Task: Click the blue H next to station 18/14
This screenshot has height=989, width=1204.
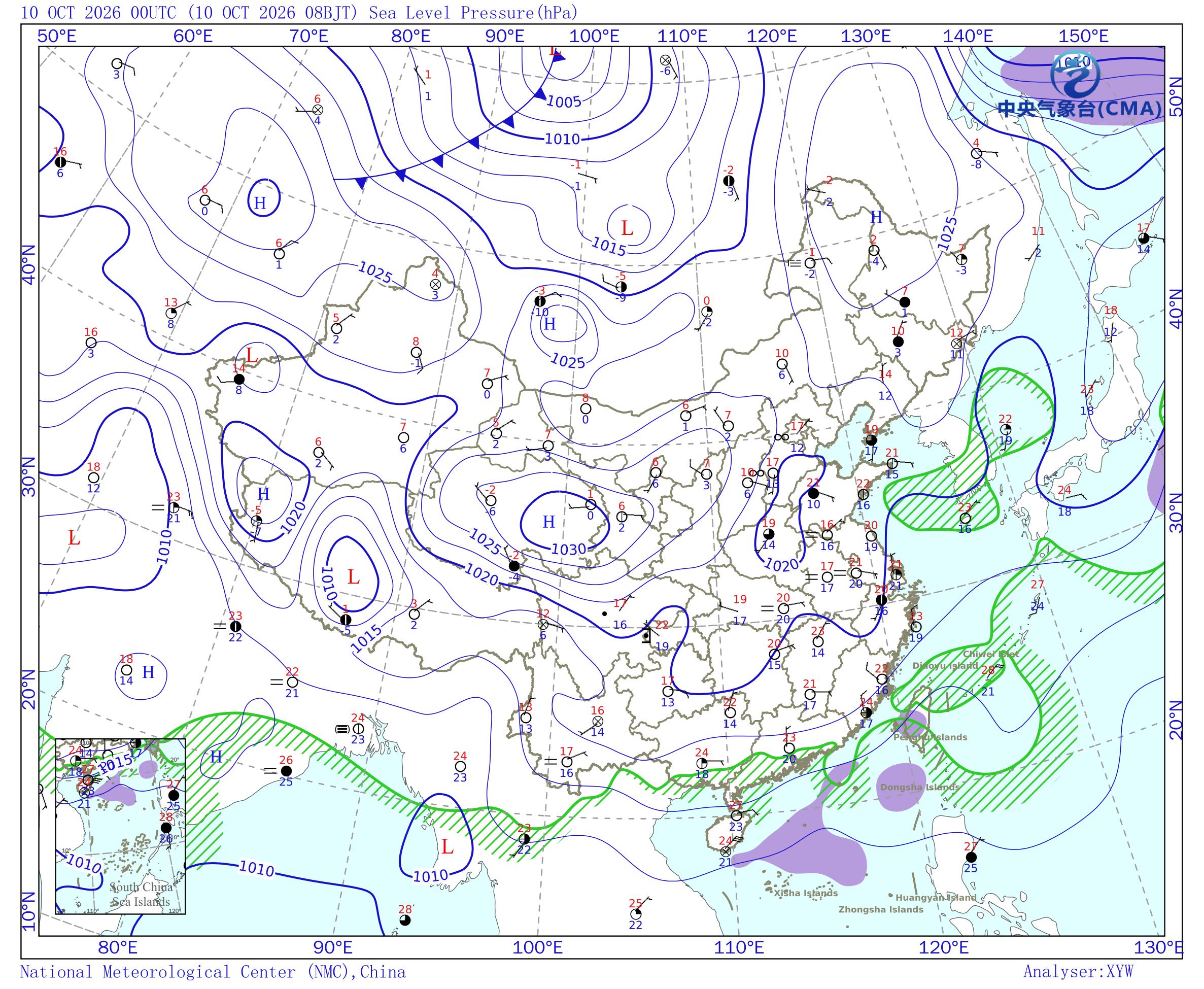Action: point(148,673)
